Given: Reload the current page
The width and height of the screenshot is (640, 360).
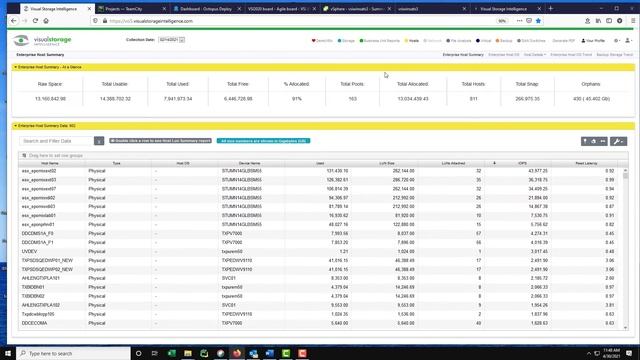Looking at the screenshot, I should (35, 21).
